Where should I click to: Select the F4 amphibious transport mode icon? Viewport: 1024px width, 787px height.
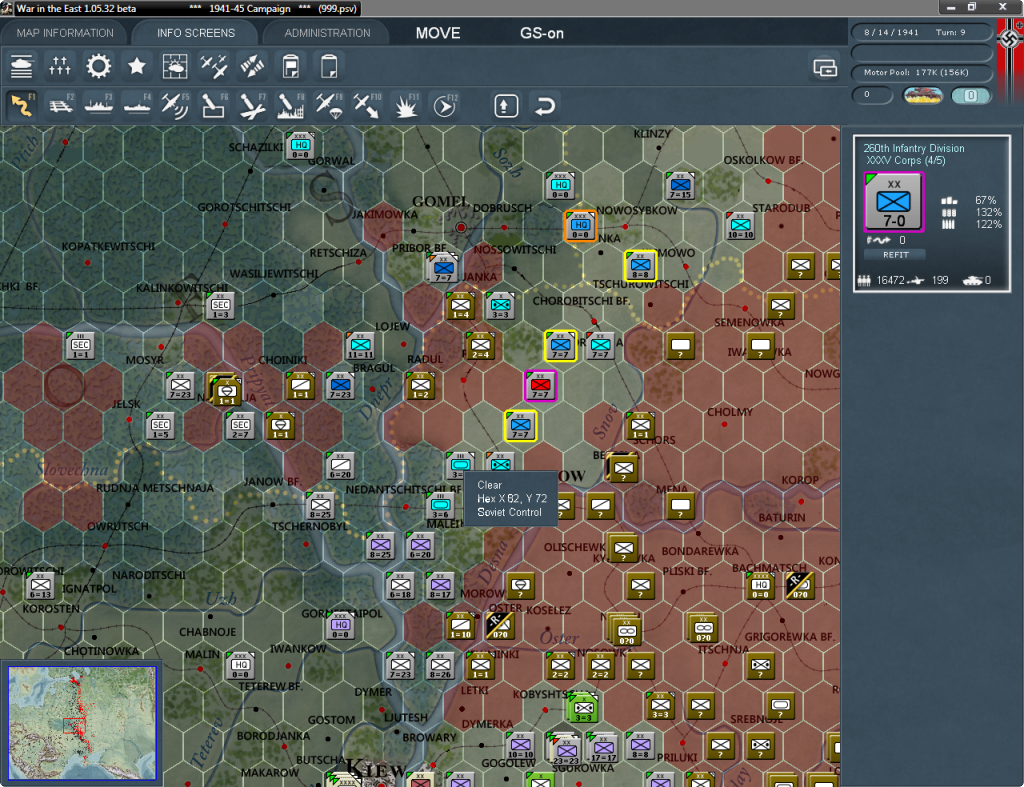point(137,106)
